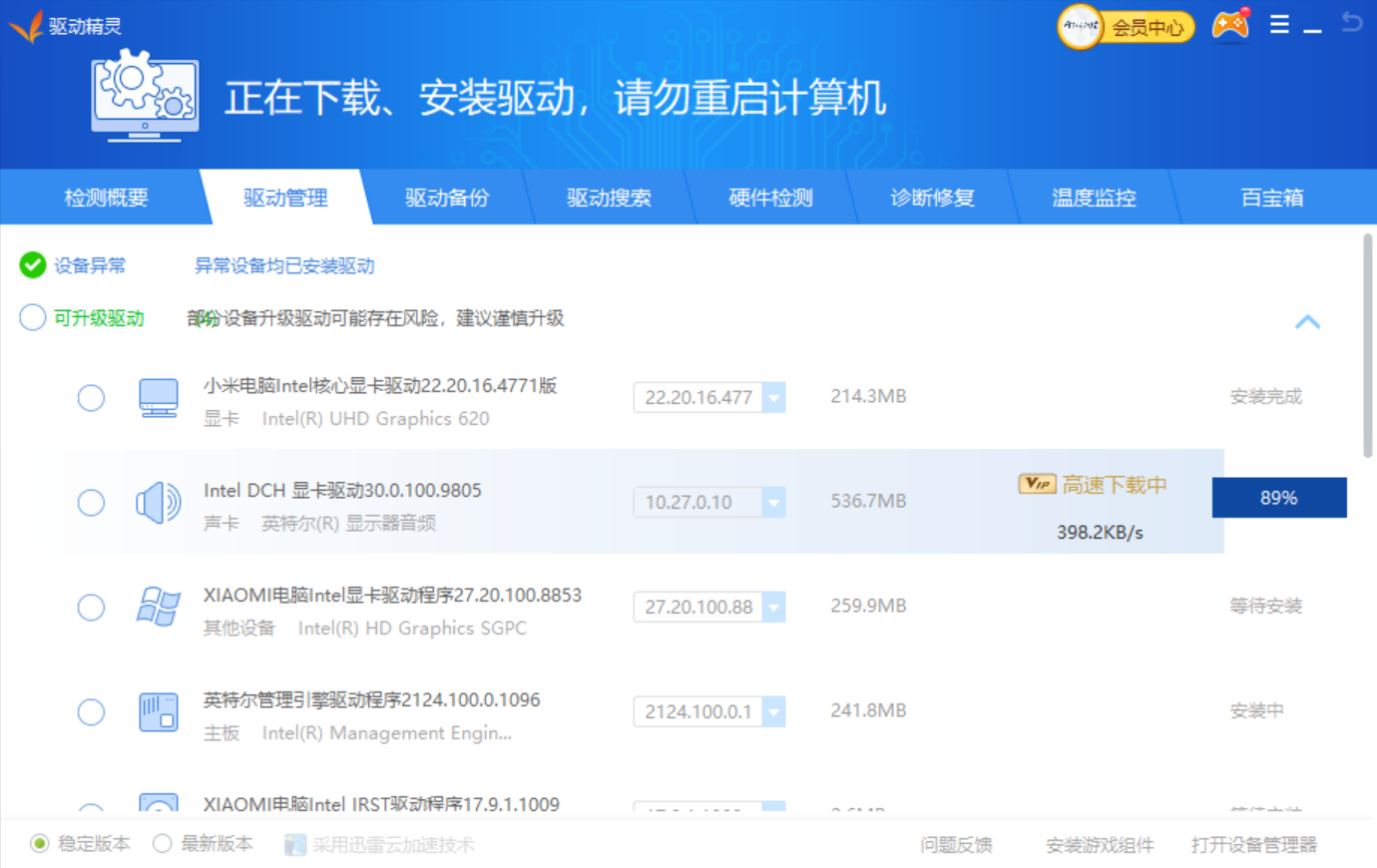Click the vertical scrollbar of driver list
1377x868 pixels.
coord(1367,346)
